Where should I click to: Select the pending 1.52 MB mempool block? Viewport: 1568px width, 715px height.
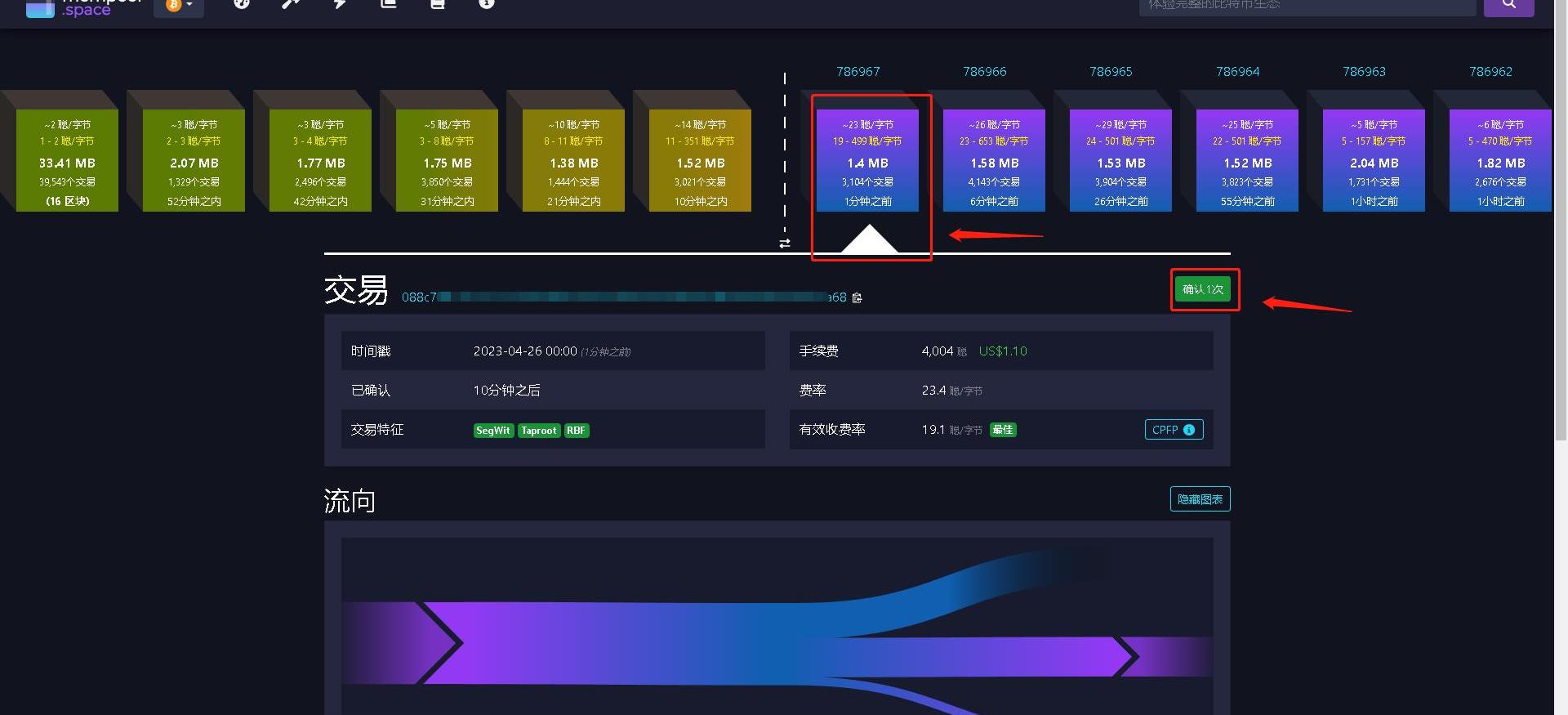700,160
